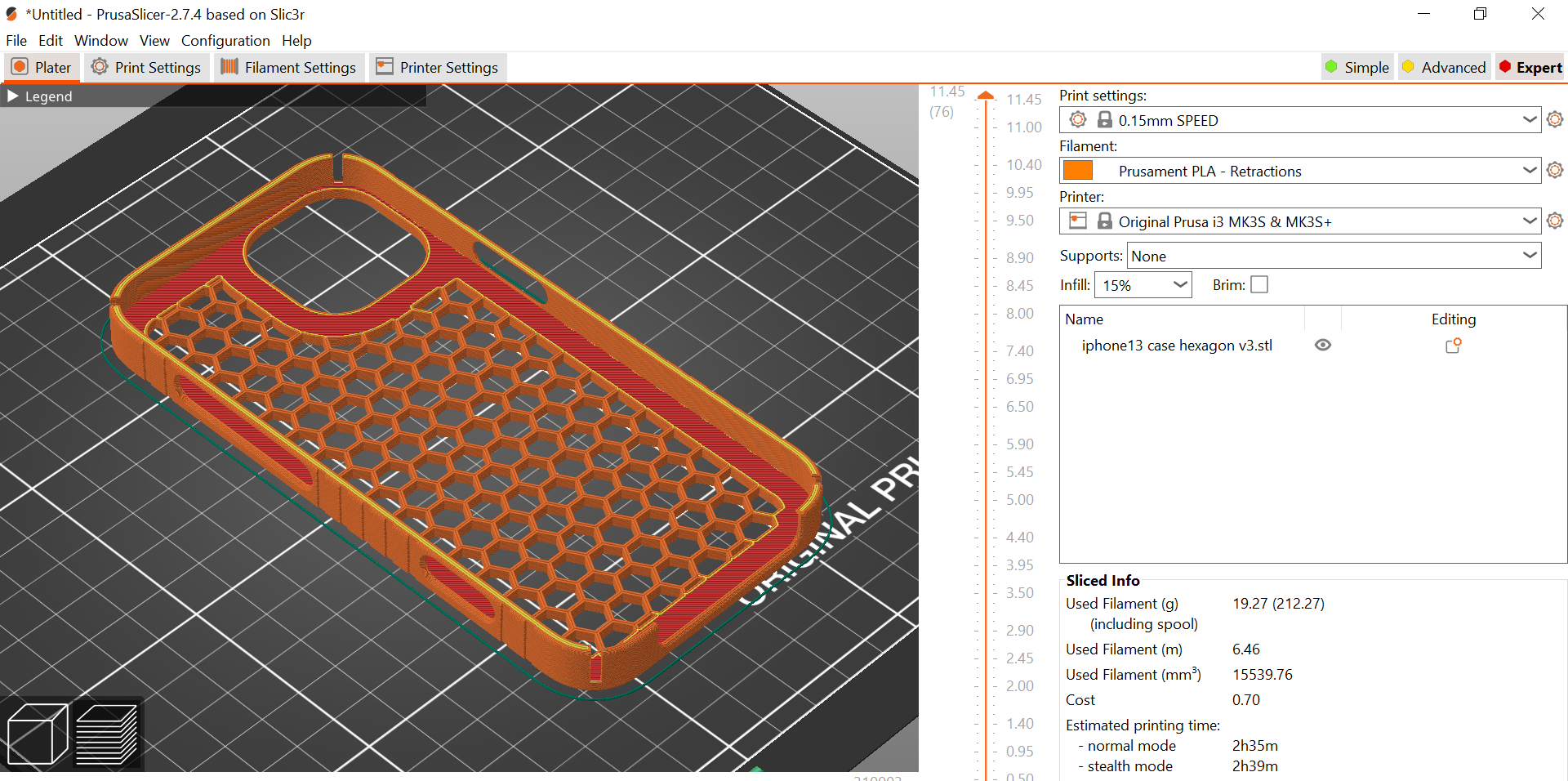The height and width of the screenshot is (781, 1568).
Task: Click the Editing column header
Action: 1454,319
